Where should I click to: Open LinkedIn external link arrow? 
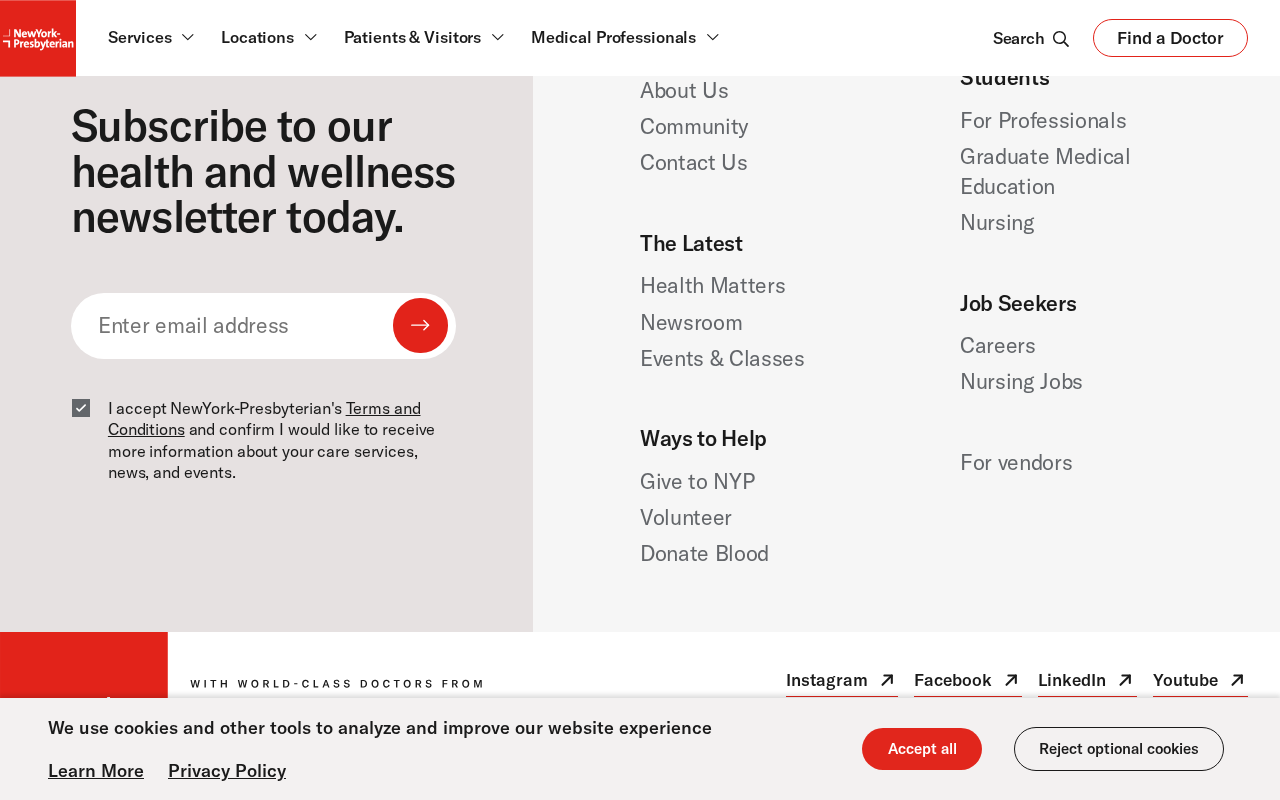1125,680
